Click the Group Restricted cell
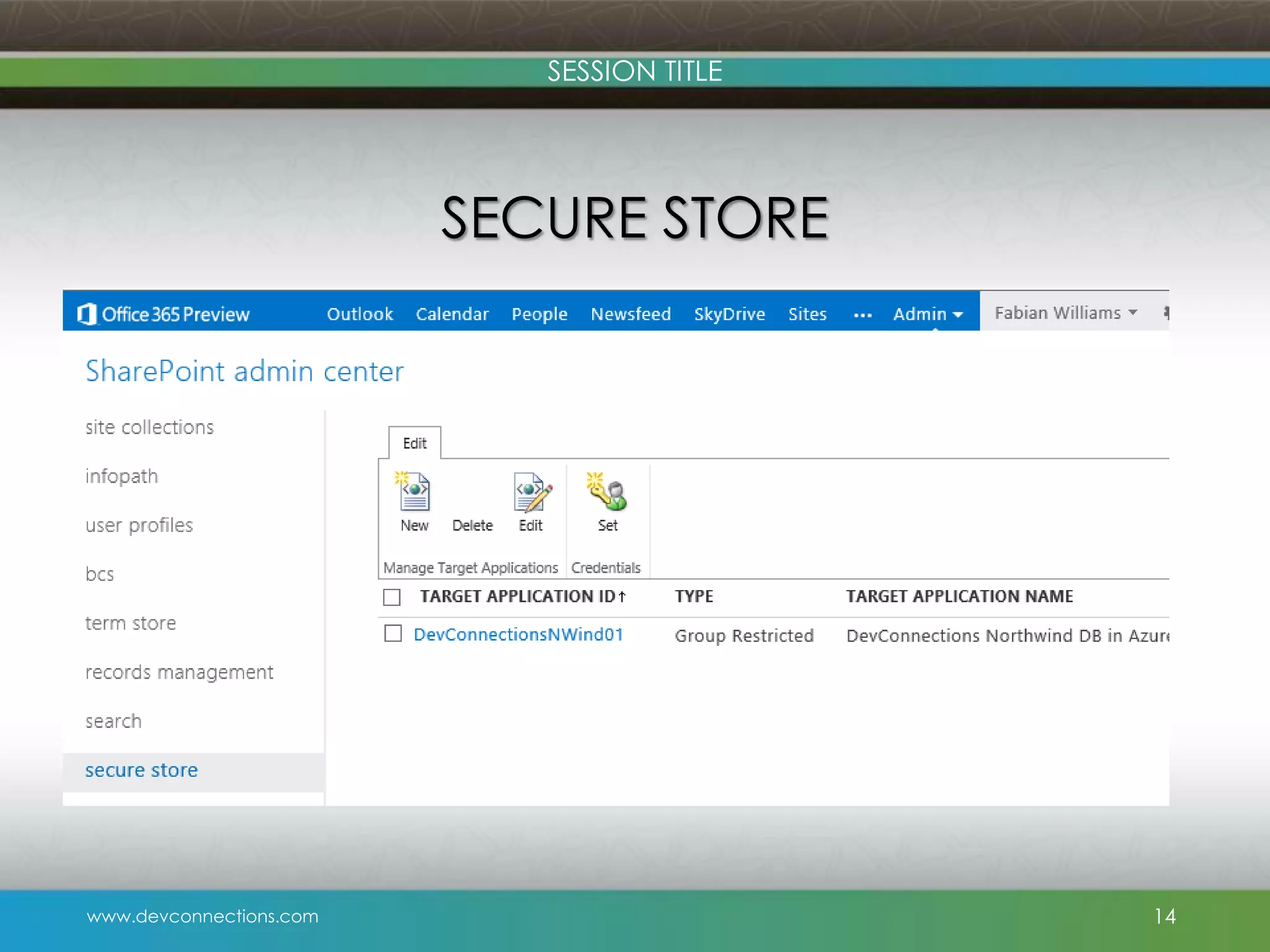The image size is (1270, 952). coord(744,636)
